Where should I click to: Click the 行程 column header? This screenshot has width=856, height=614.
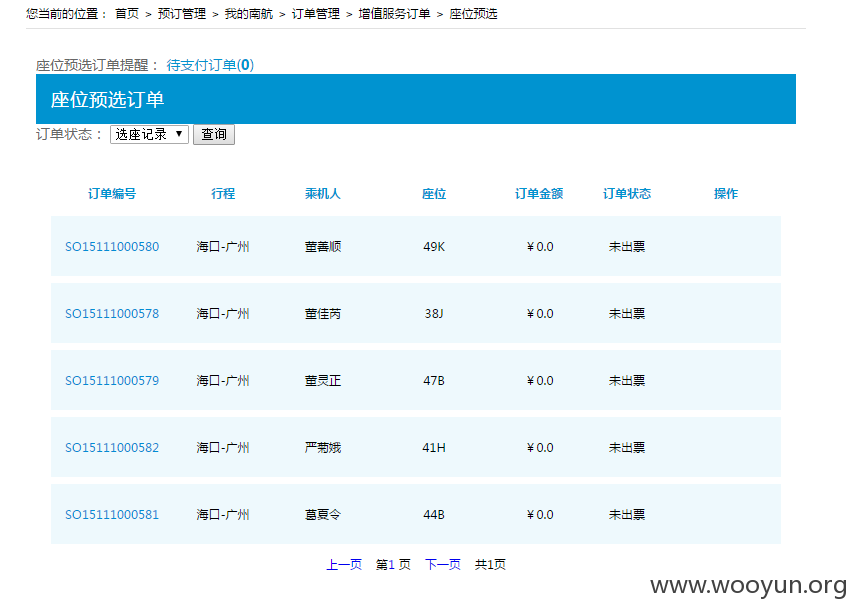[223, 194]
